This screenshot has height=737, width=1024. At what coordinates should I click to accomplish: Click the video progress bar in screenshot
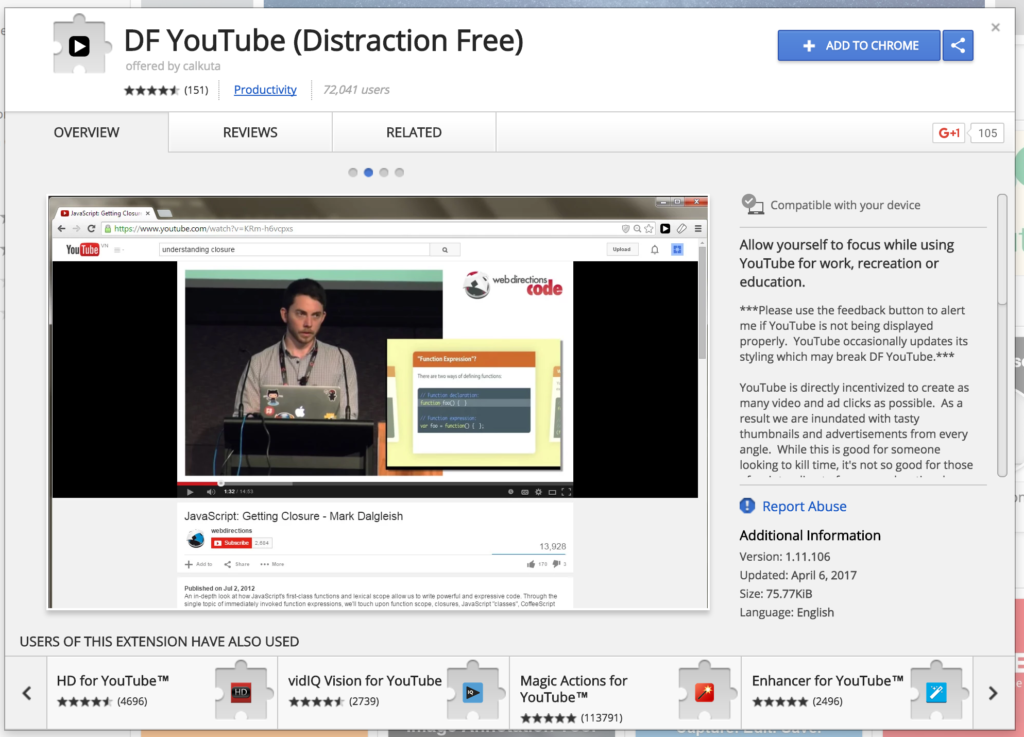click(x=375, y=484)
